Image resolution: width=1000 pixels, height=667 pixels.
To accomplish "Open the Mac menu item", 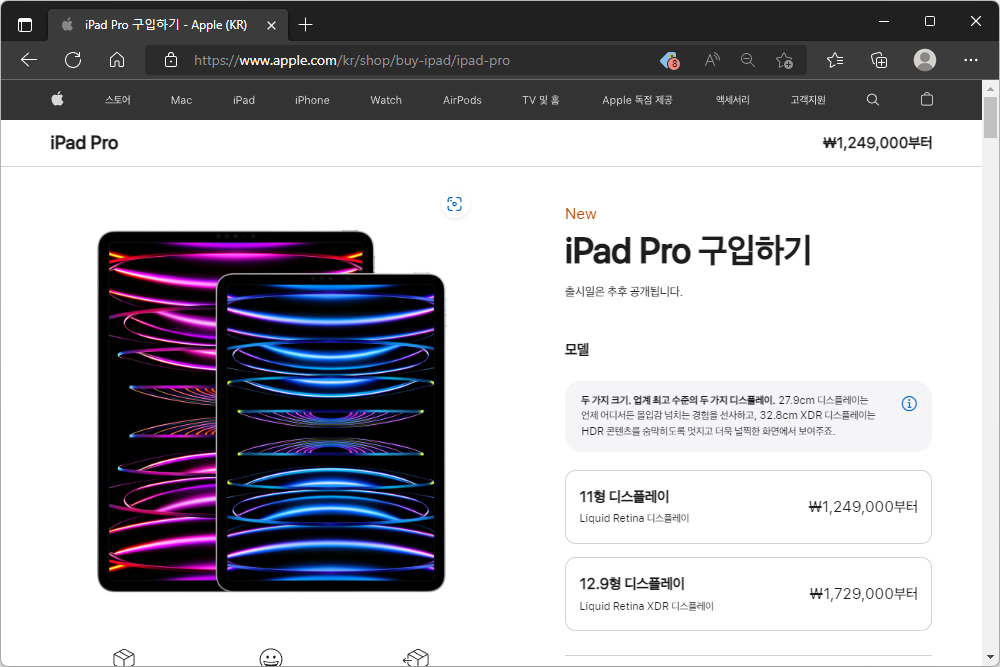I will pos(181,100).
